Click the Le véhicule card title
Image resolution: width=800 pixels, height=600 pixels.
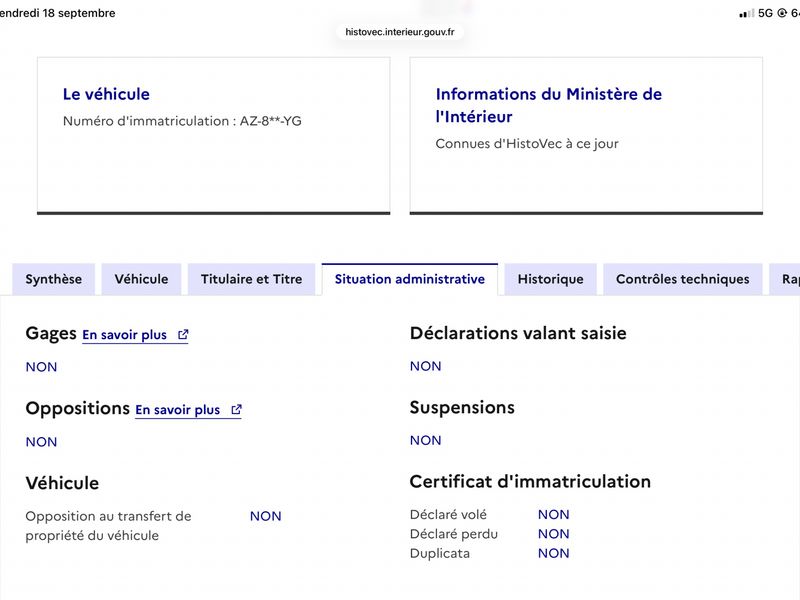coord(106,94)
